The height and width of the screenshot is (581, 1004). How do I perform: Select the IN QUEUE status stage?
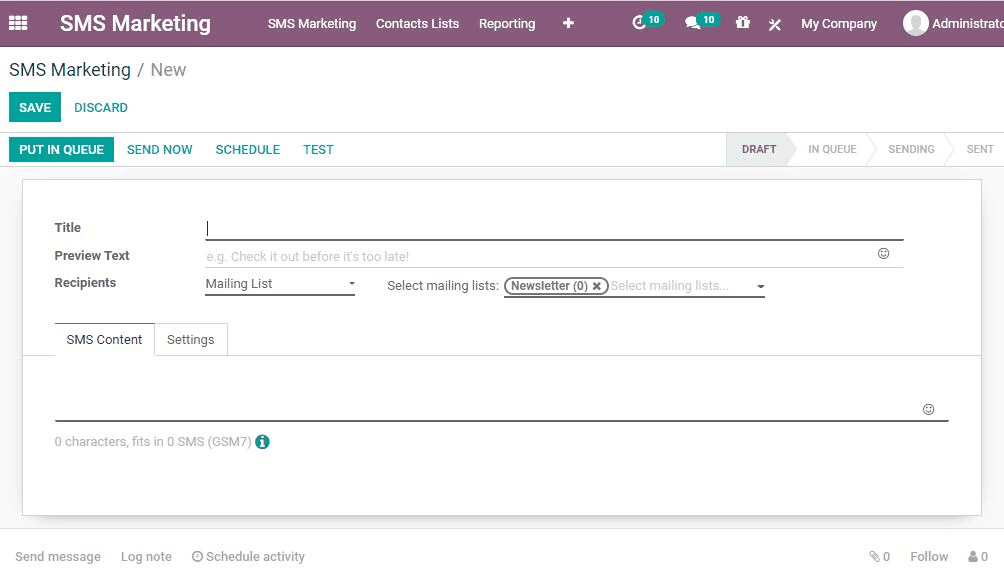pos(832,149)
